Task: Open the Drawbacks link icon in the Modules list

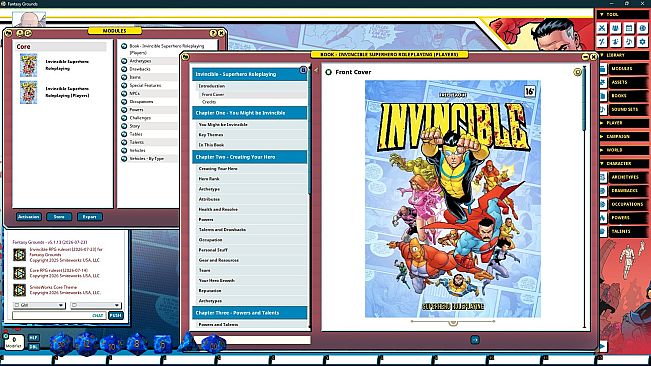Action: coord(124,69)
